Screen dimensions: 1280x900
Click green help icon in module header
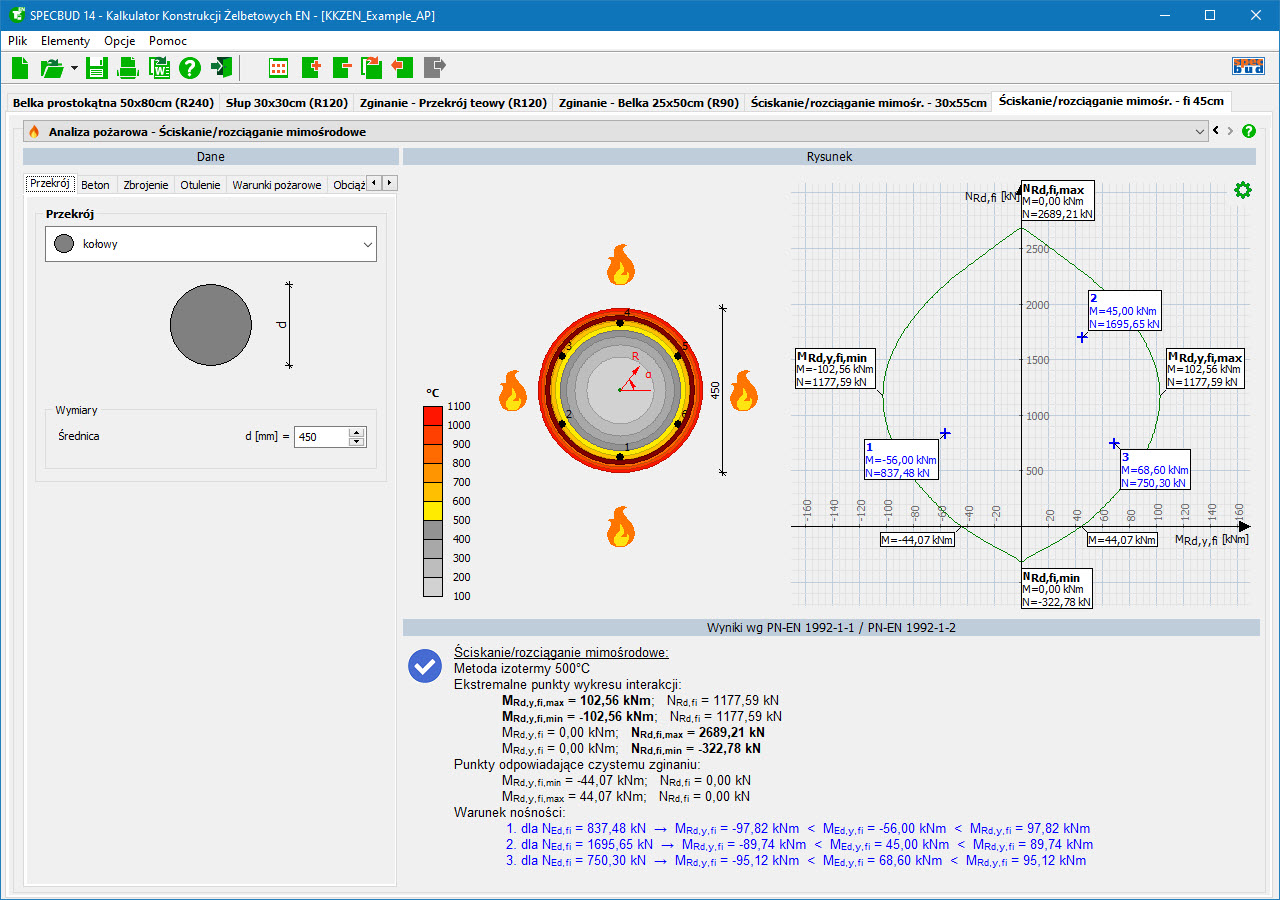(1248, 131)
